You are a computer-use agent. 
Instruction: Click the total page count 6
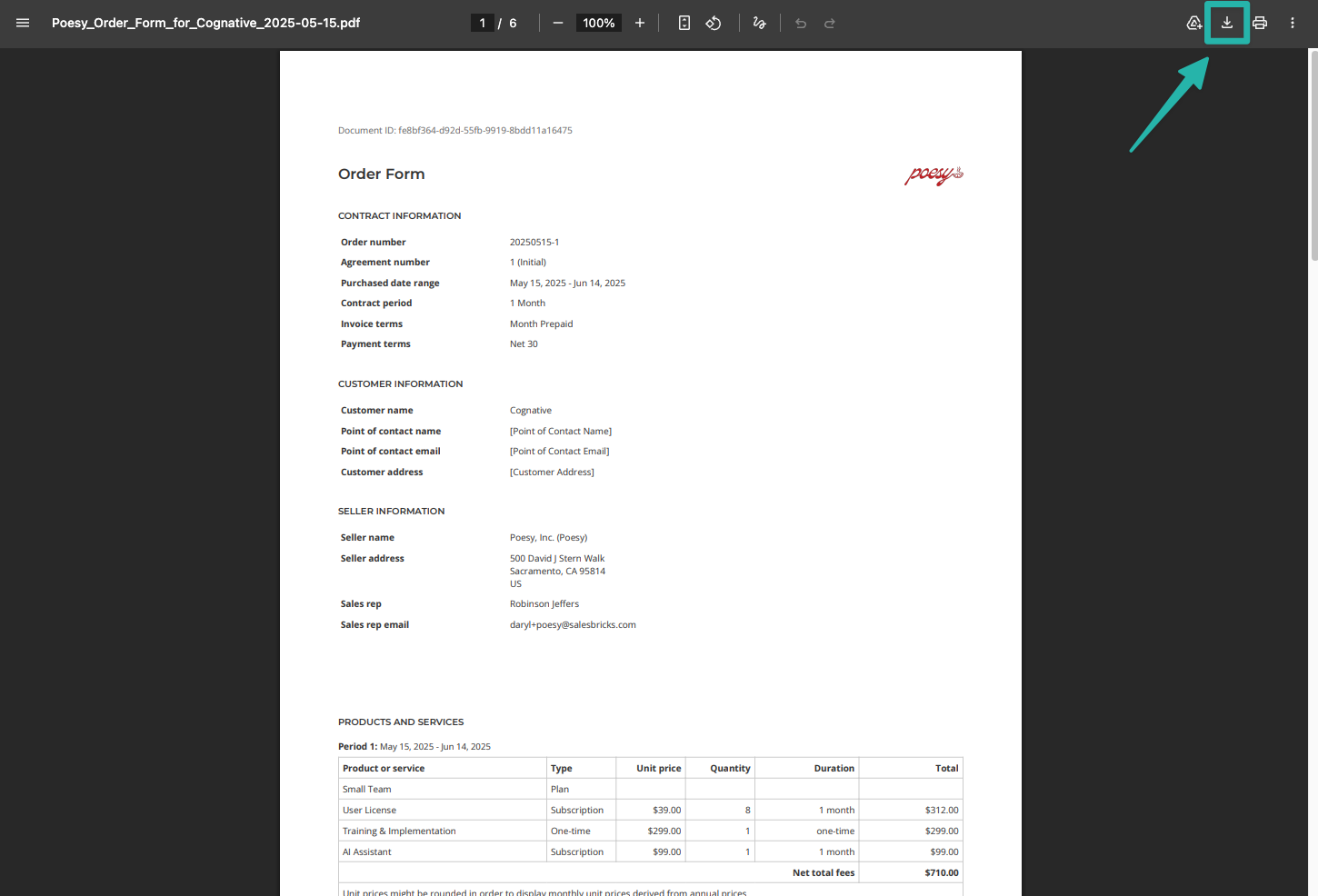(x=513, y=23)
